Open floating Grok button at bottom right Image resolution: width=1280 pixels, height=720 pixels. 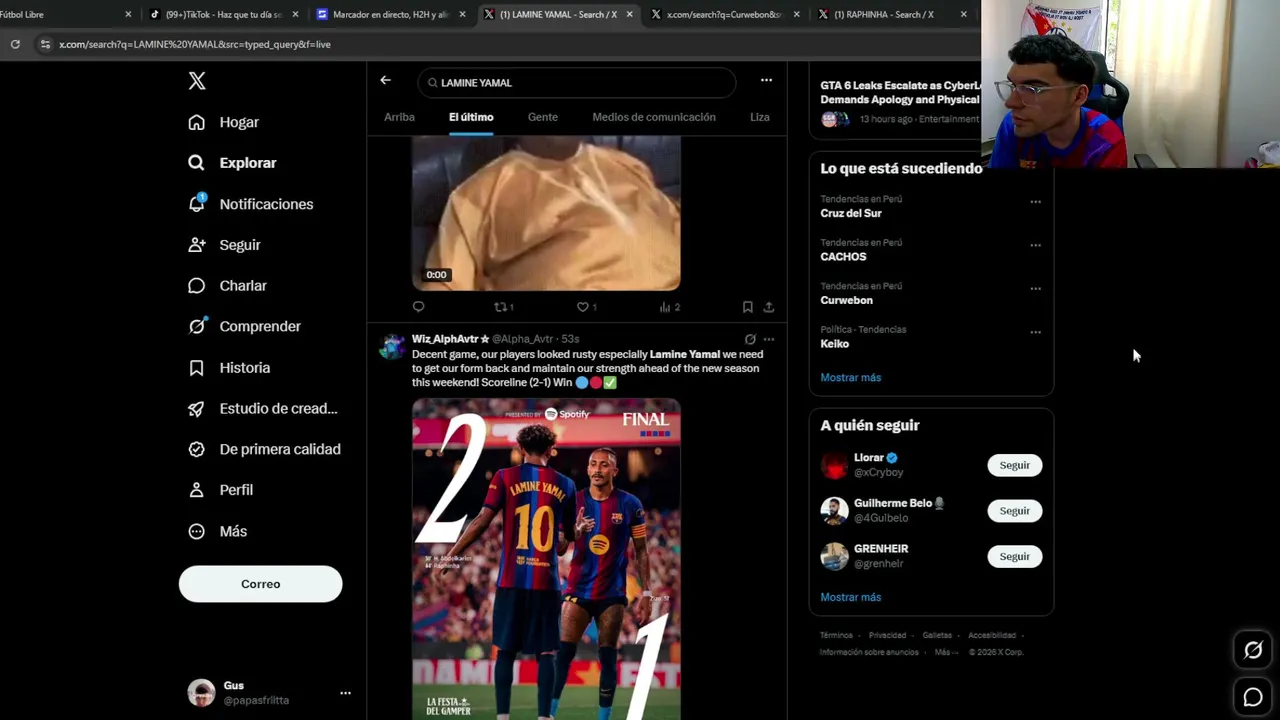[x=1253, y=650]
